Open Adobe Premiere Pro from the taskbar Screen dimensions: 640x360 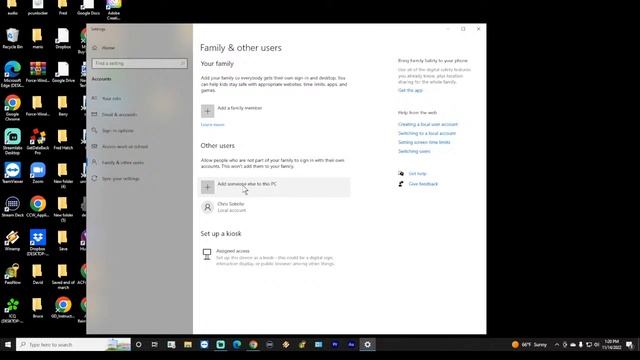coord(335,344)
